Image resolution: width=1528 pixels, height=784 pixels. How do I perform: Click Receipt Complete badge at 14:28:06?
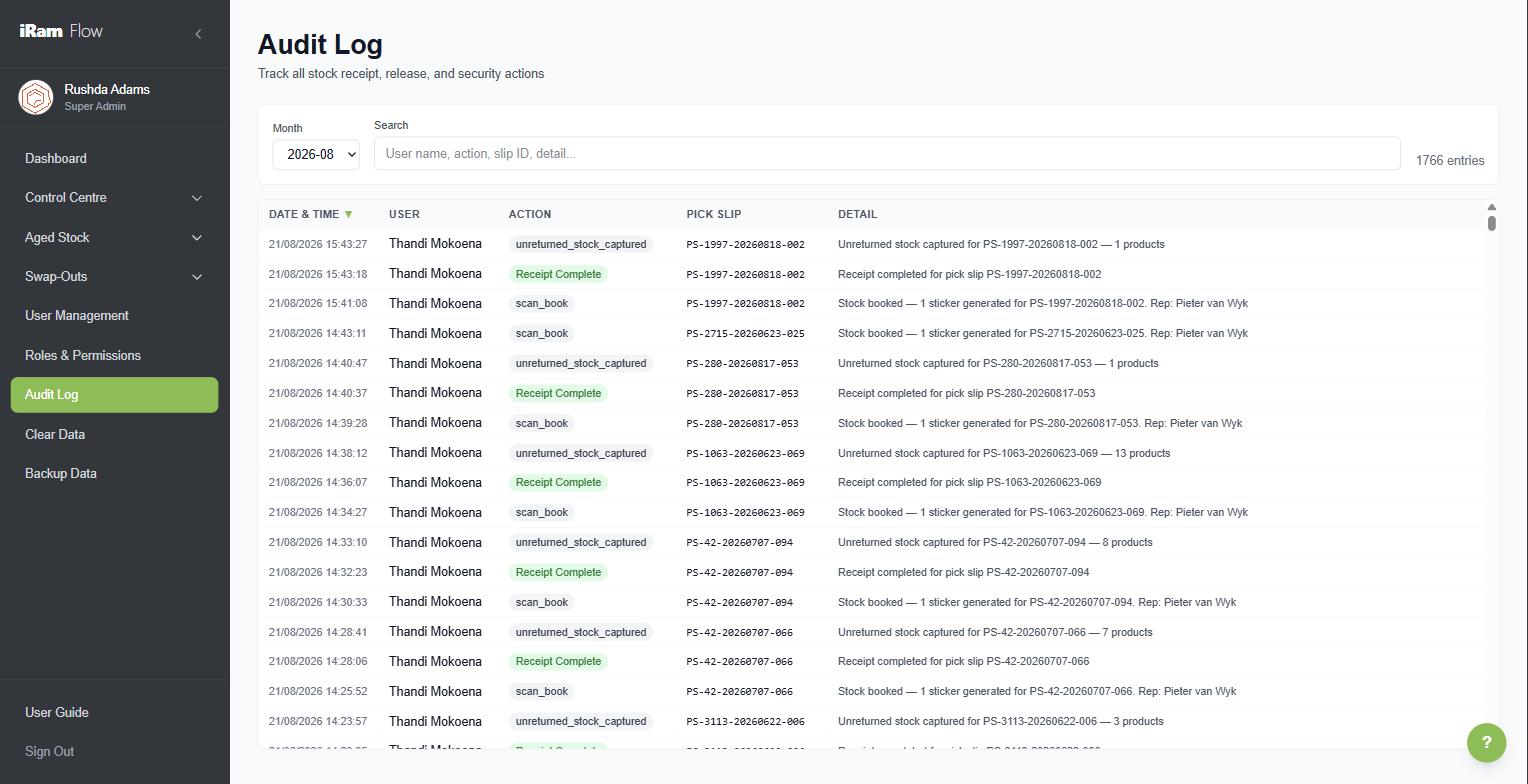[558, 662]
